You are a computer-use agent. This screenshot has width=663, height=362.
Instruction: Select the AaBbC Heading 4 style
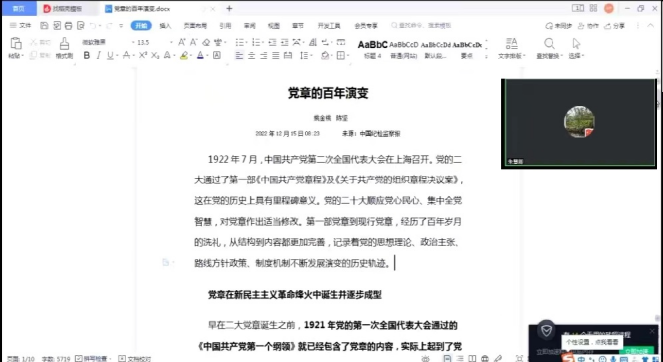point(373,48)
